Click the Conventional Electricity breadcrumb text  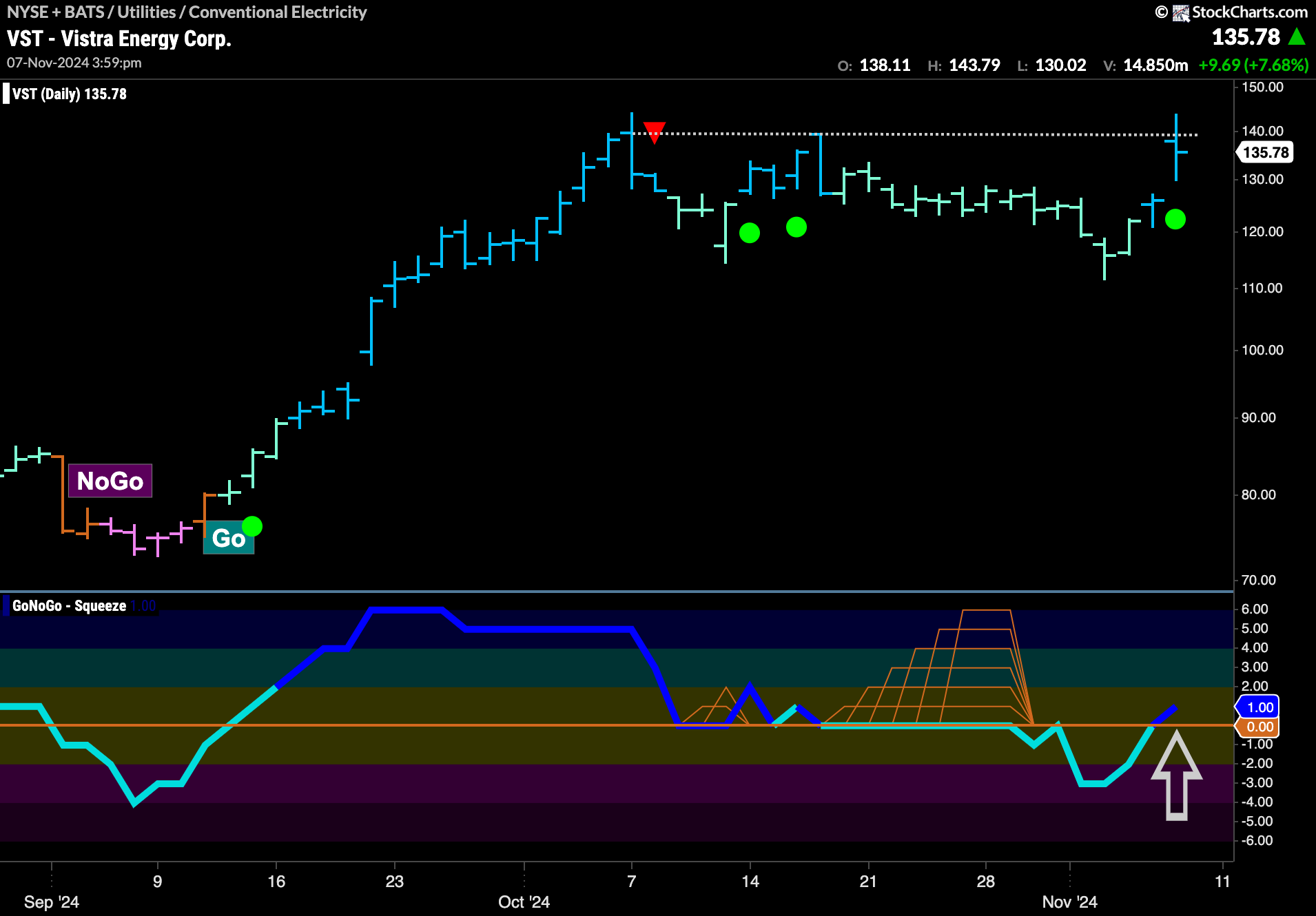(x=278, y=12)
